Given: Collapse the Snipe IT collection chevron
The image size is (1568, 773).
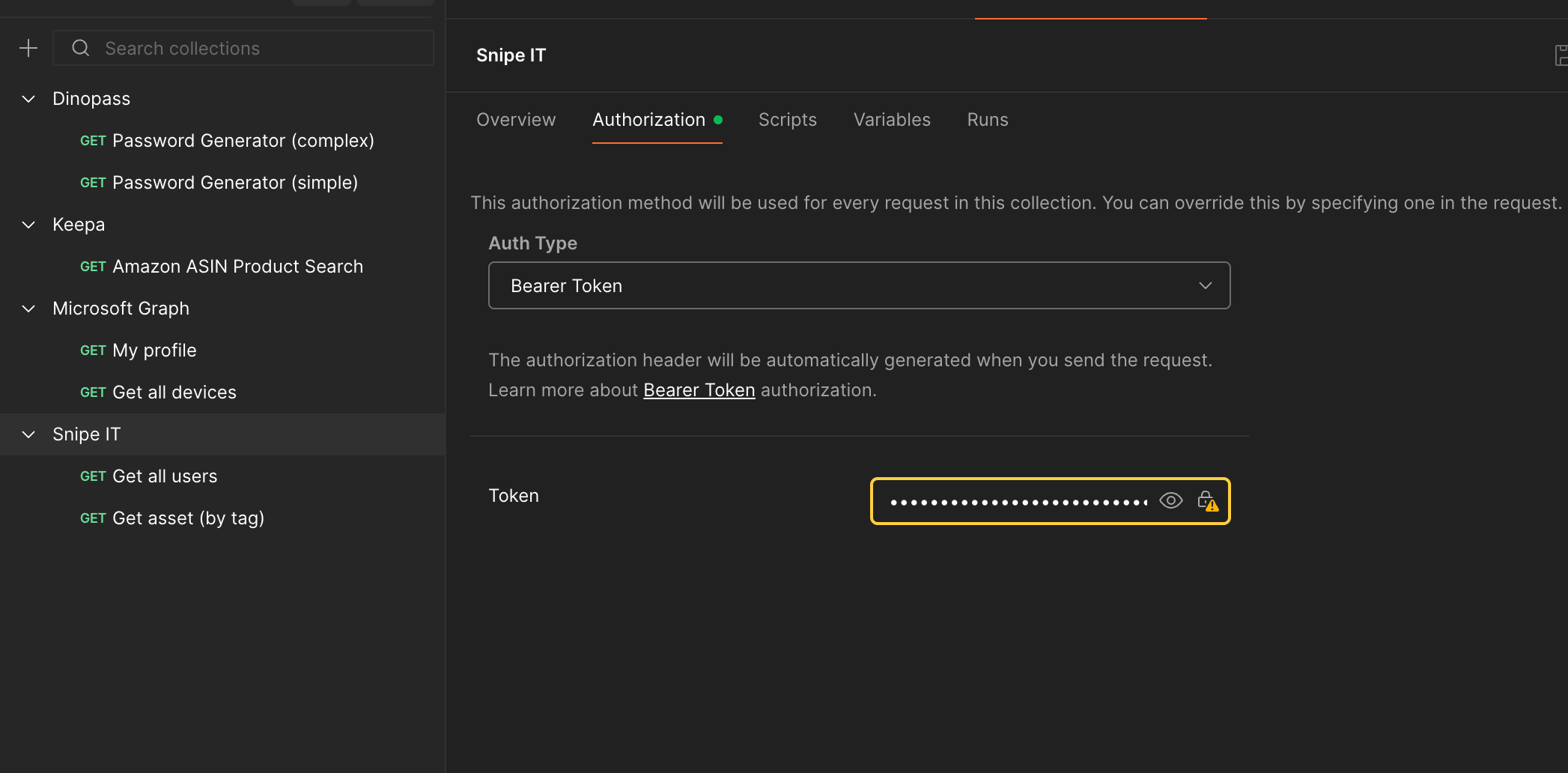Looking at the screenshot, I should pos(28,434).
